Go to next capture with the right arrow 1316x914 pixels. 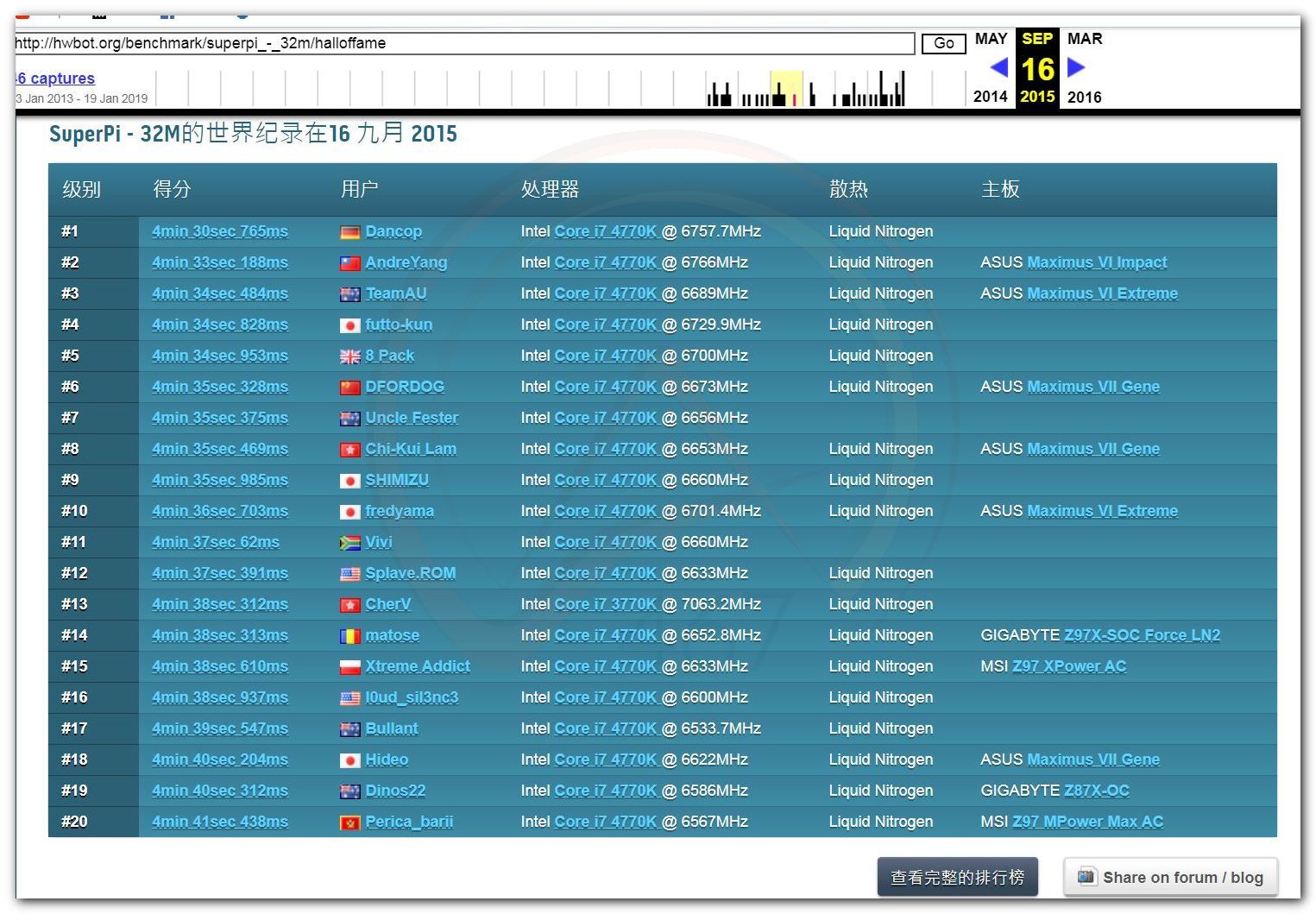(1076, 67)
